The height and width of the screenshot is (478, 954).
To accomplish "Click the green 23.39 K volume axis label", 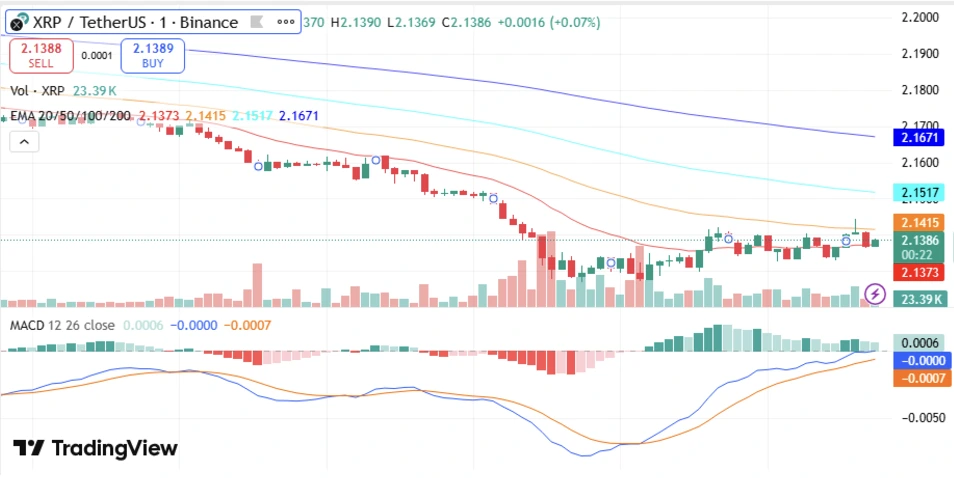I will point(919,298).
